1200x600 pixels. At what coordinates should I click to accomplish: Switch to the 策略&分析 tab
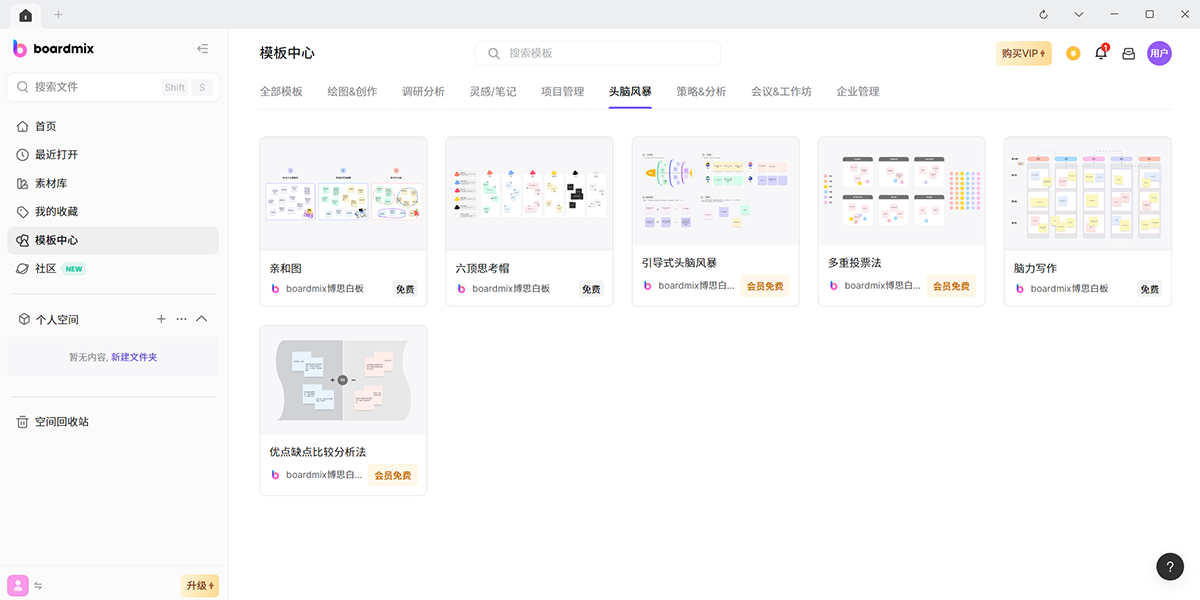[x=701, y=91]
